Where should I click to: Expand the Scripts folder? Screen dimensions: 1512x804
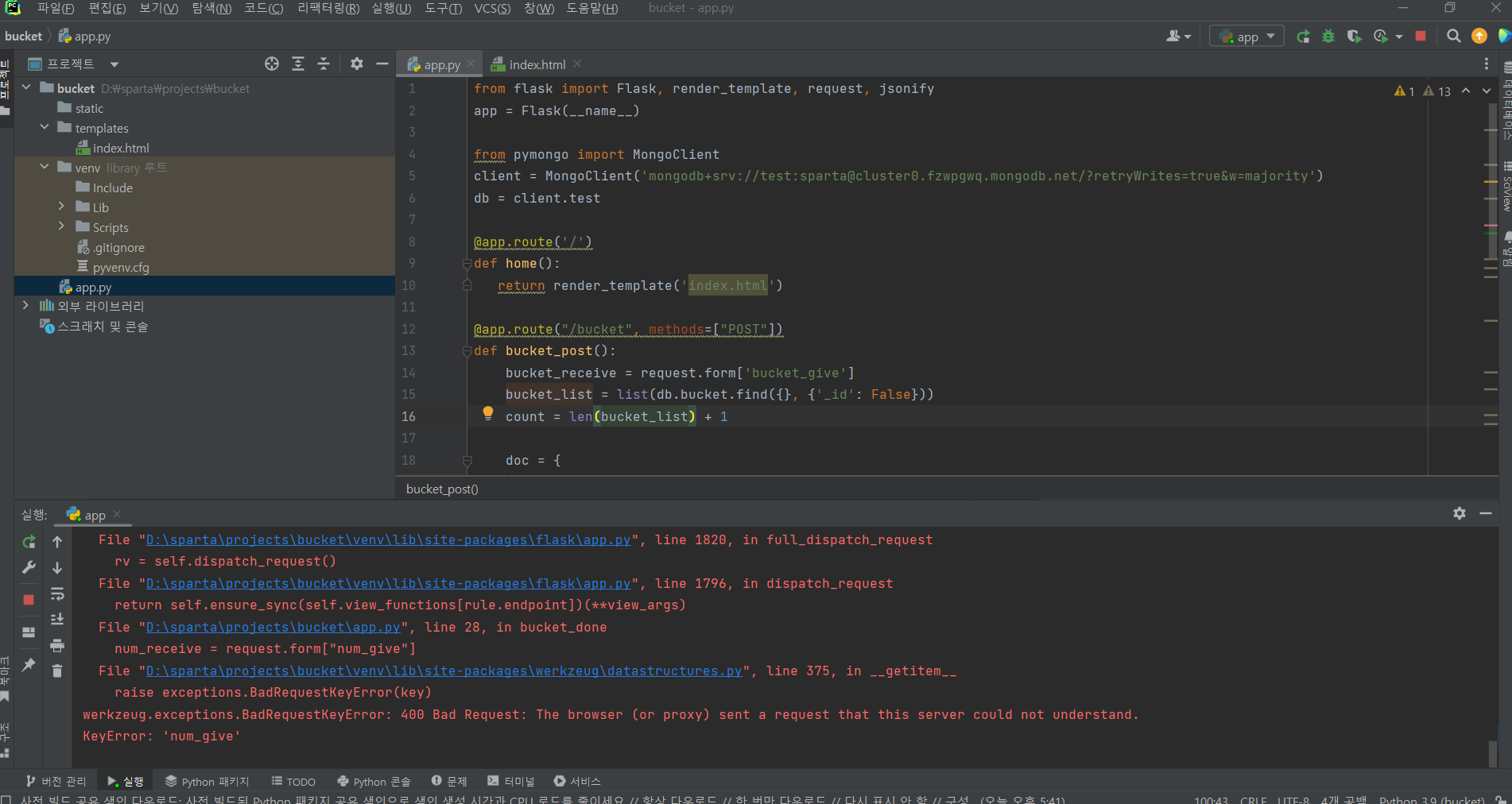click(62, 226)
